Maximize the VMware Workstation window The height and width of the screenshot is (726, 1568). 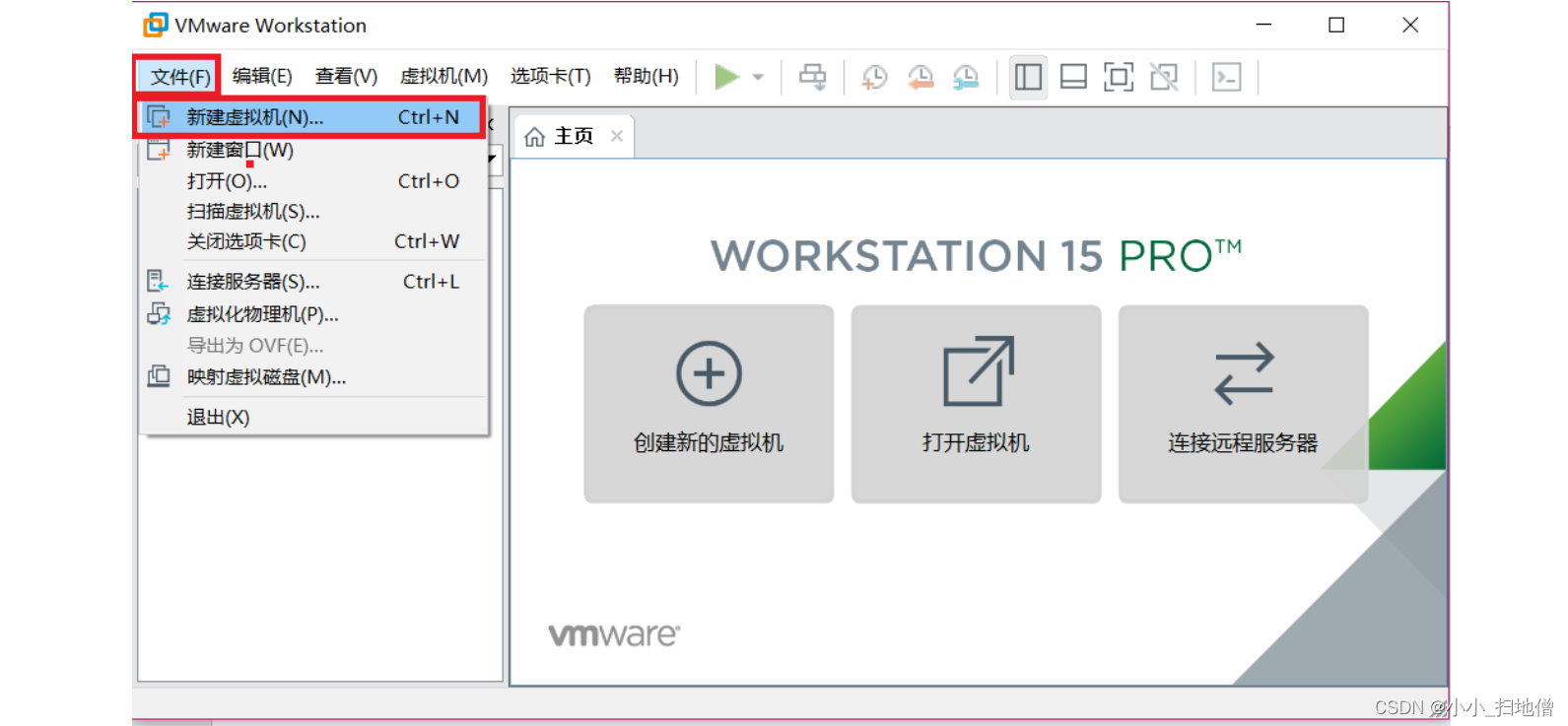1336,25
